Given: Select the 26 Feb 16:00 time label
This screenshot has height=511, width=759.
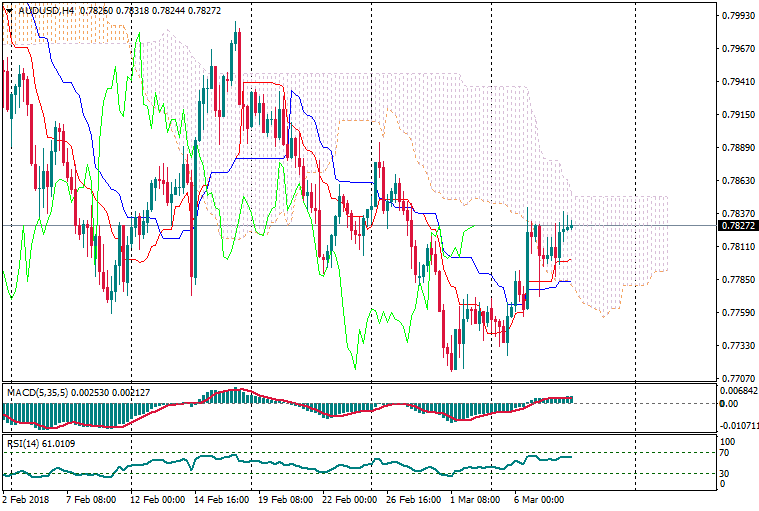Looking at the screenshot, I should tap(413, 498).
